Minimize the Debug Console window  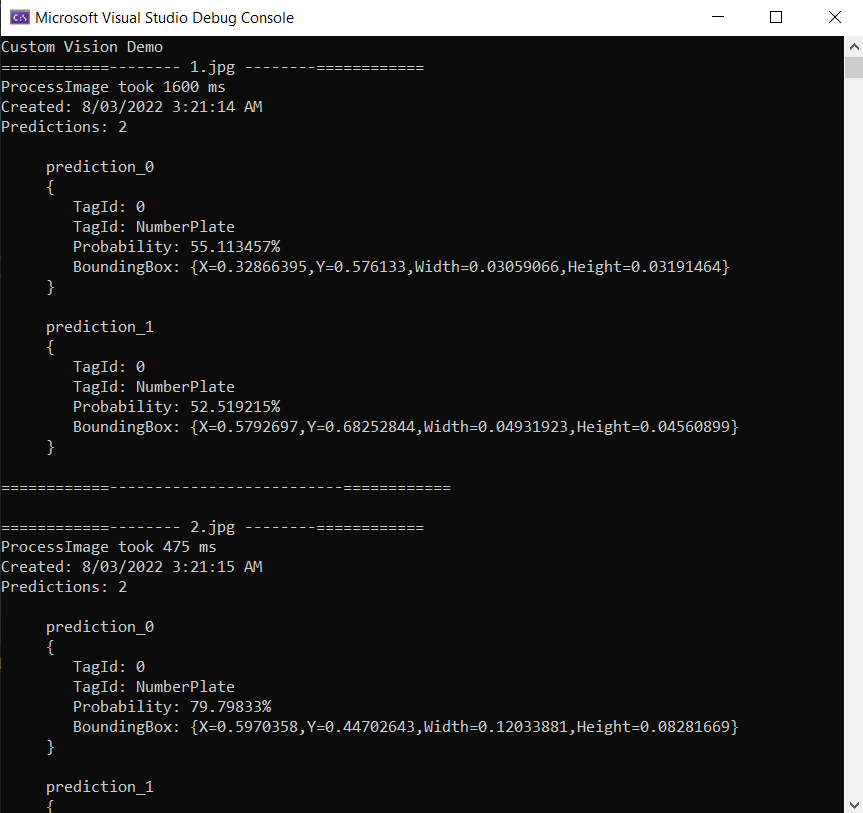coord(718,17)
